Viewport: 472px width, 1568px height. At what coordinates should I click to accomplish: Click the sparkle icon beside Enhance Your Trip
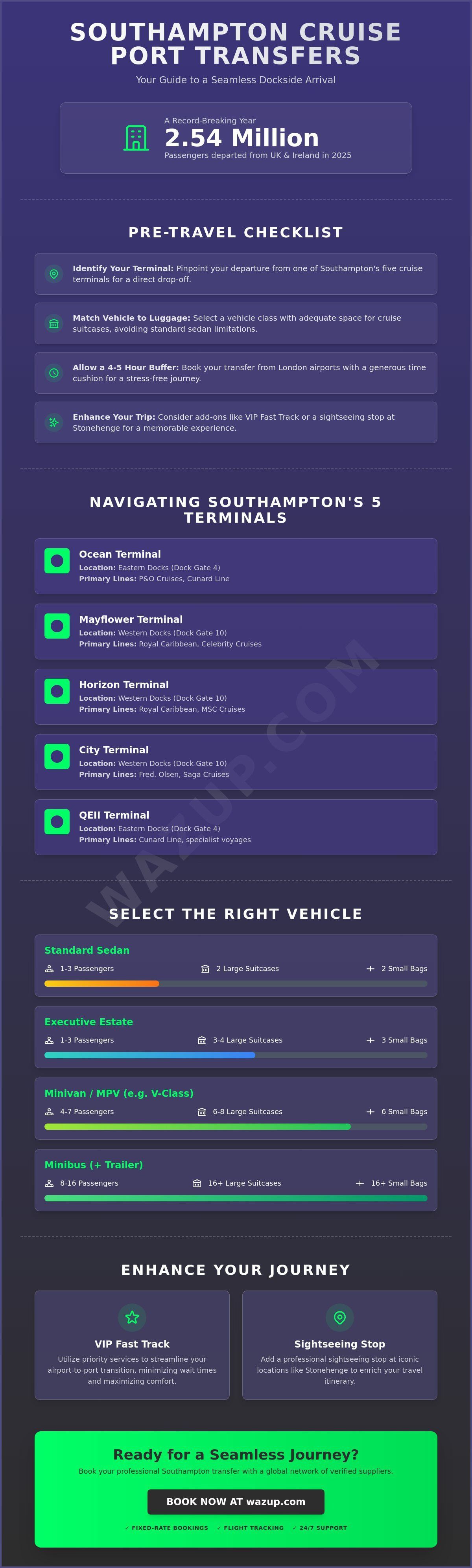(53, 422)
